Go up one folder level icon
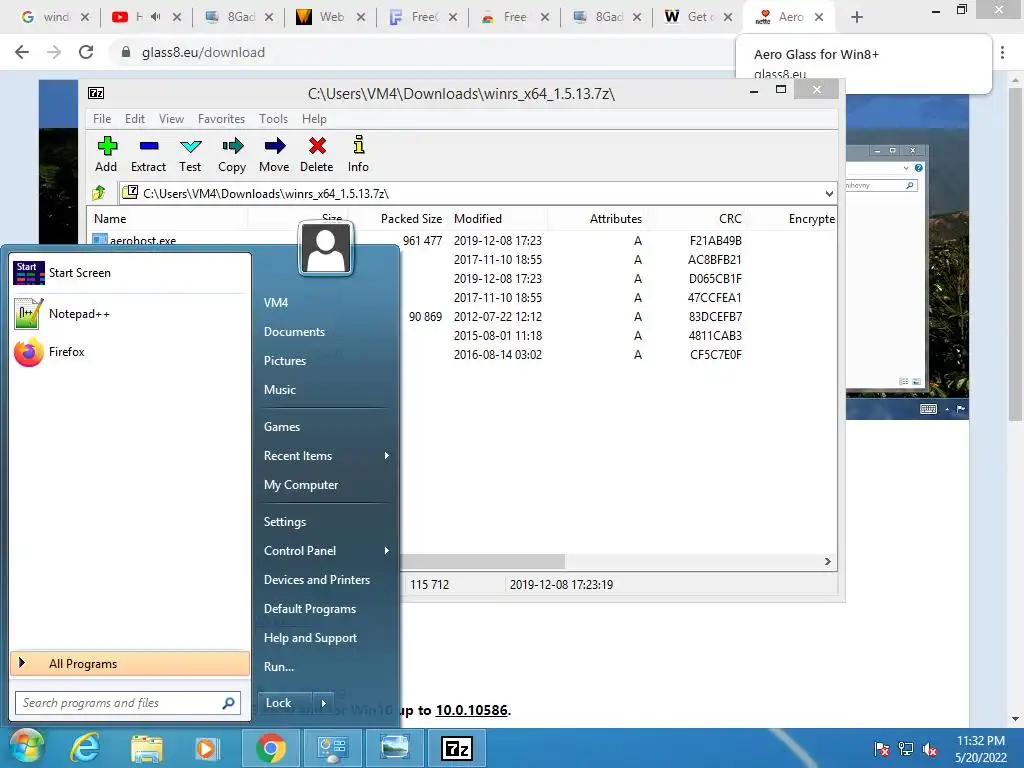Viewport: 1024px width, 768px height. point(99,193)
